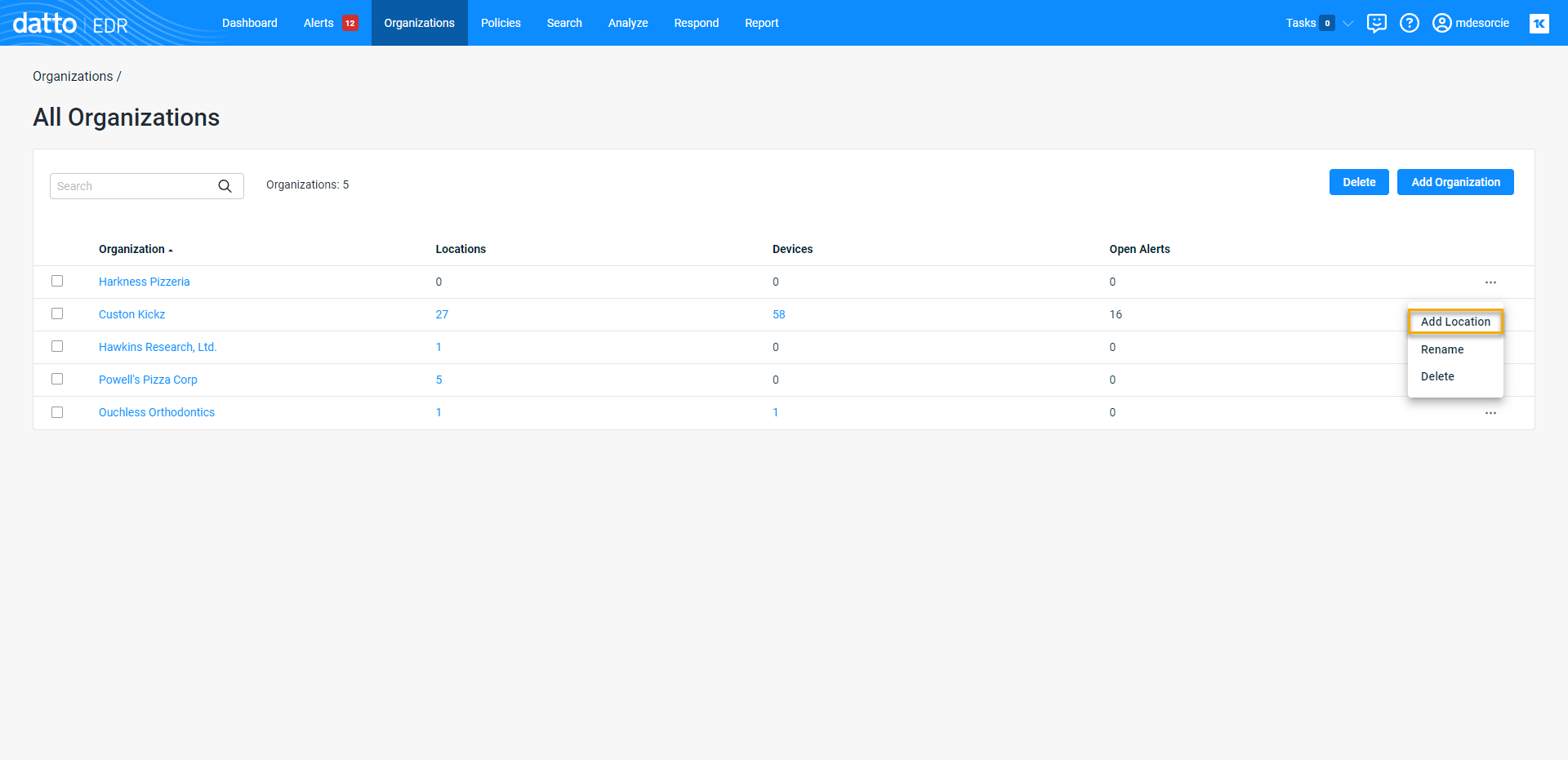Go to the Alerts tab
This screenshot has width=1568, height=760.
[318, 23]
